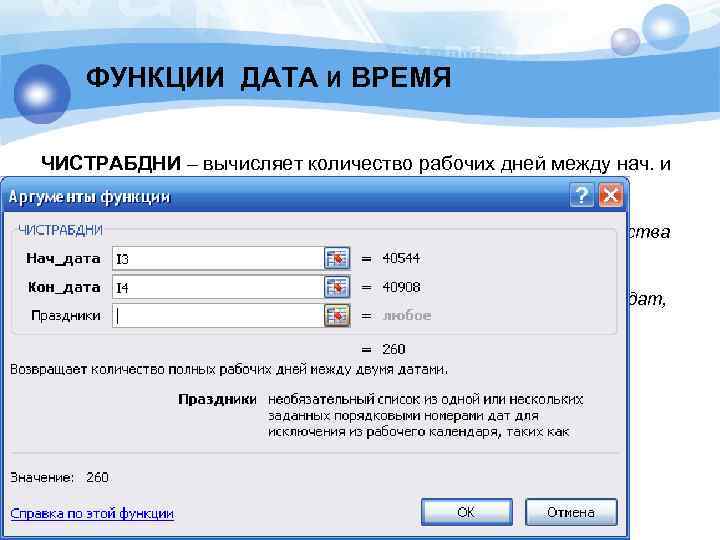Click the bold ЧИСТРАБДНИ word in the slide text
Screen dimensions: 720x540
[x=111, y=163]
